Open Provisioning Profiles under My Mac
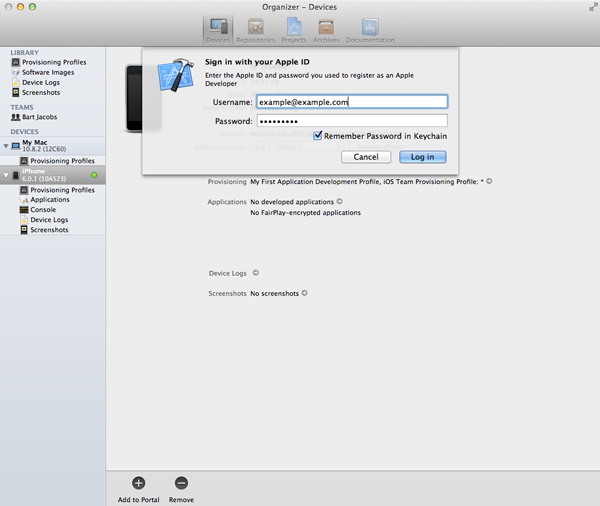The width and height of the screenshot is (600, 506). tap(57, 161)
